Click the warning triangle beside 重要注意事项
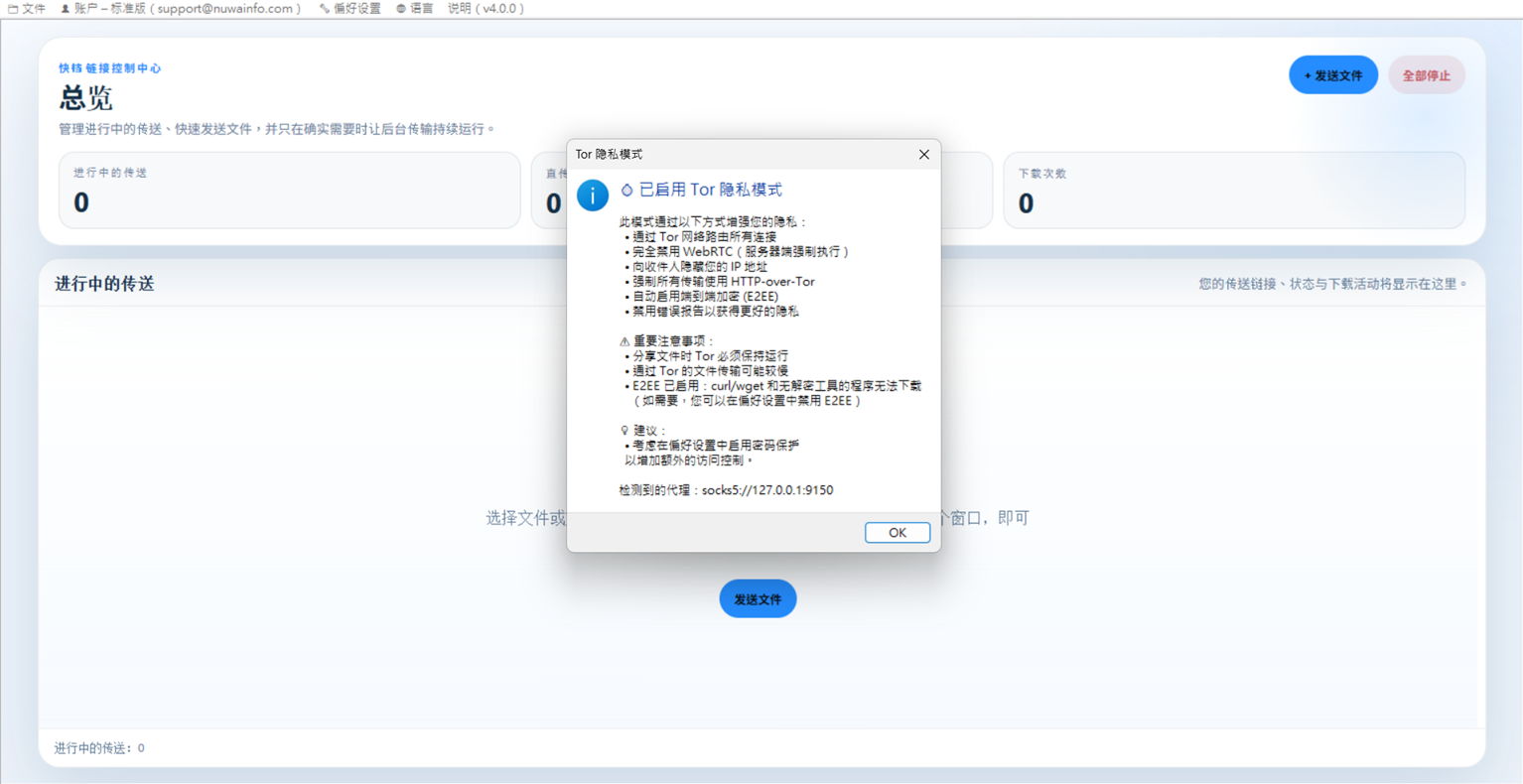Viewport: 1523px width, 784px height. (x=624, y=341)
